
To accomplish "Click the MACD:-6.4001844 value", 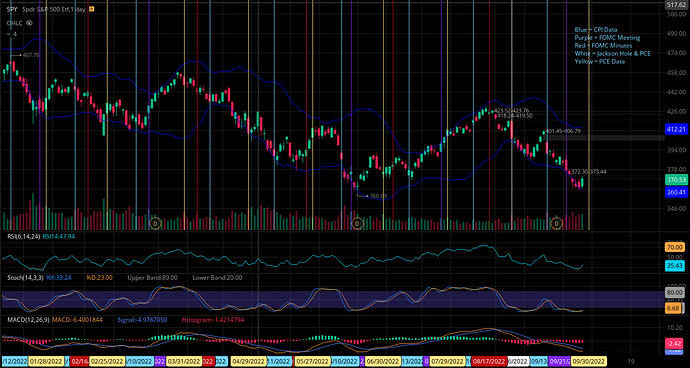I will click(77, 319).
